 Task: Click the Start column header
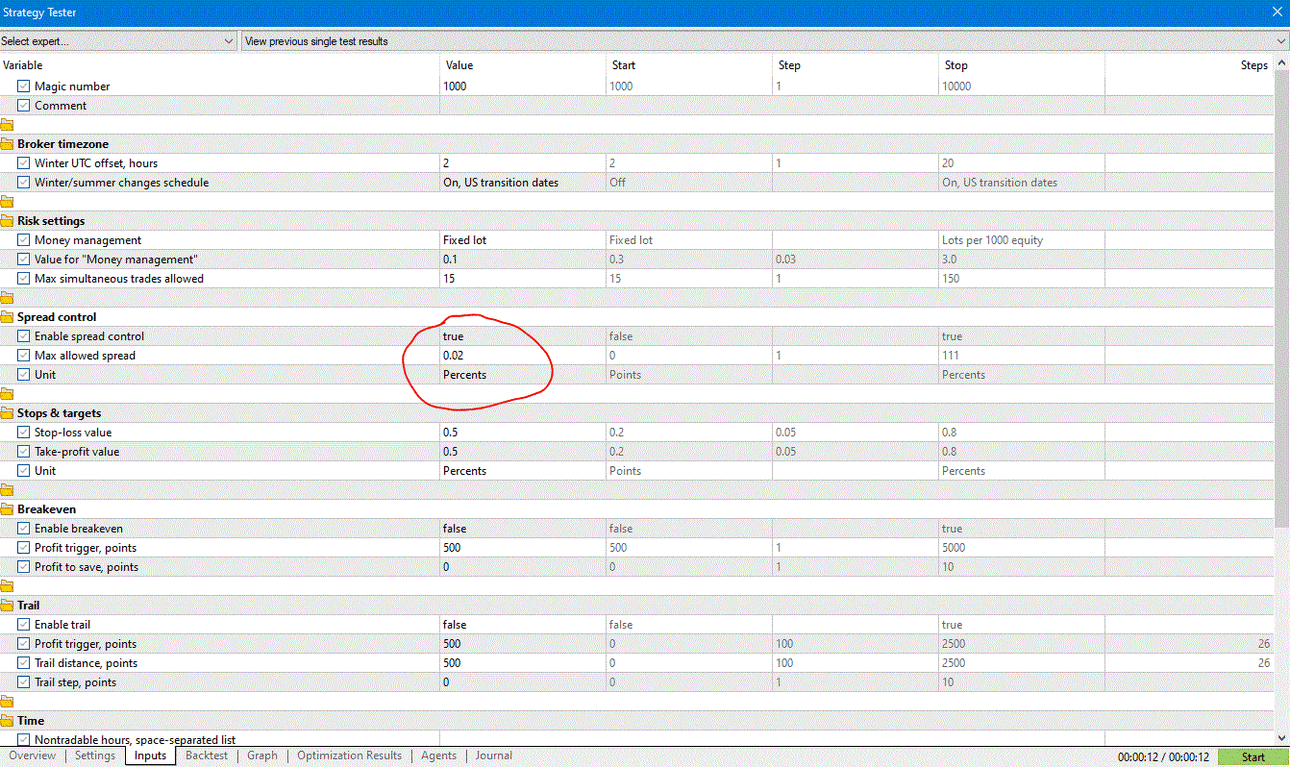tap(689, 65)
